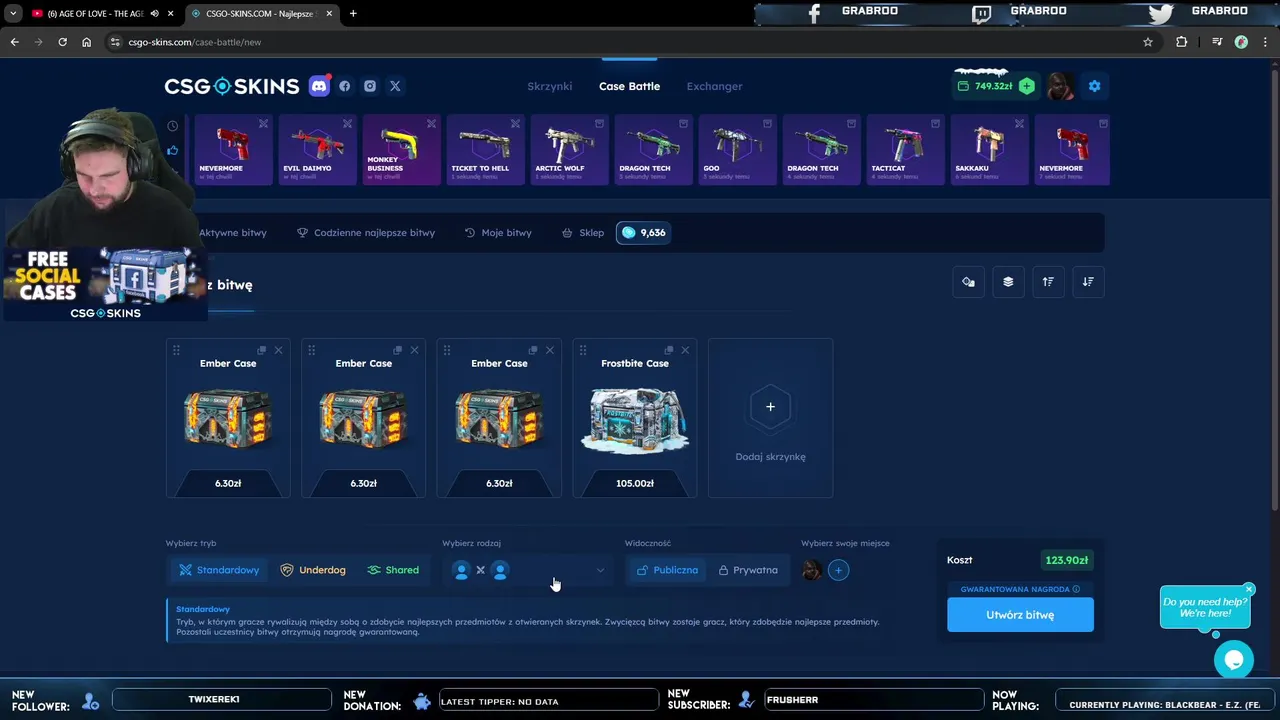Bookmark page with the star icon
The height and width of the screenshot is (720, 1280).
[x=1148, y=42]
